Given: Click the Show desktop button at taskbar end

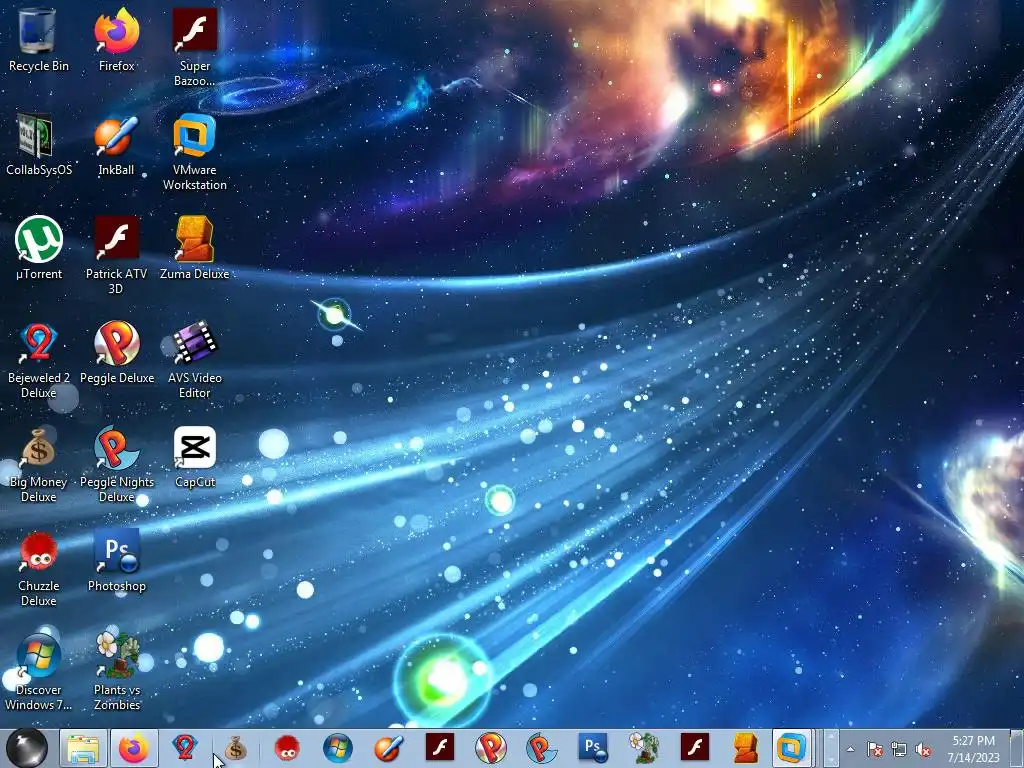Looking at the screenshot, I should (1018, 748).
